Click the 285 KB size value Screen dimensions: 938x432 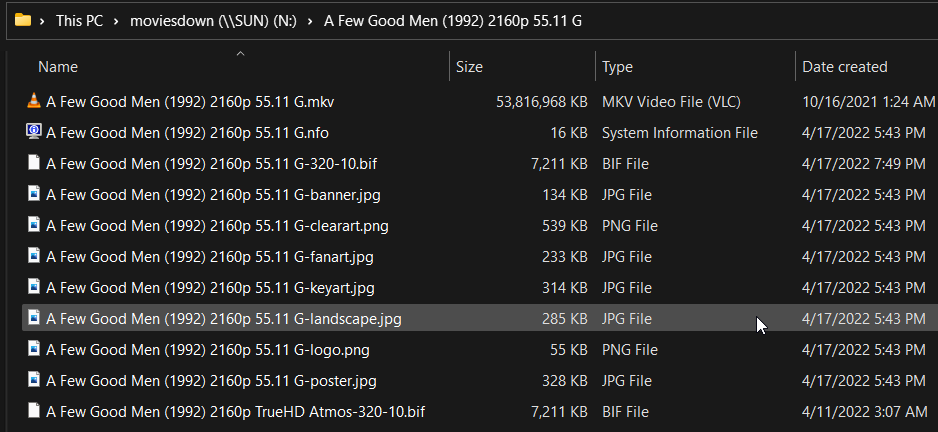coord(564,319)
